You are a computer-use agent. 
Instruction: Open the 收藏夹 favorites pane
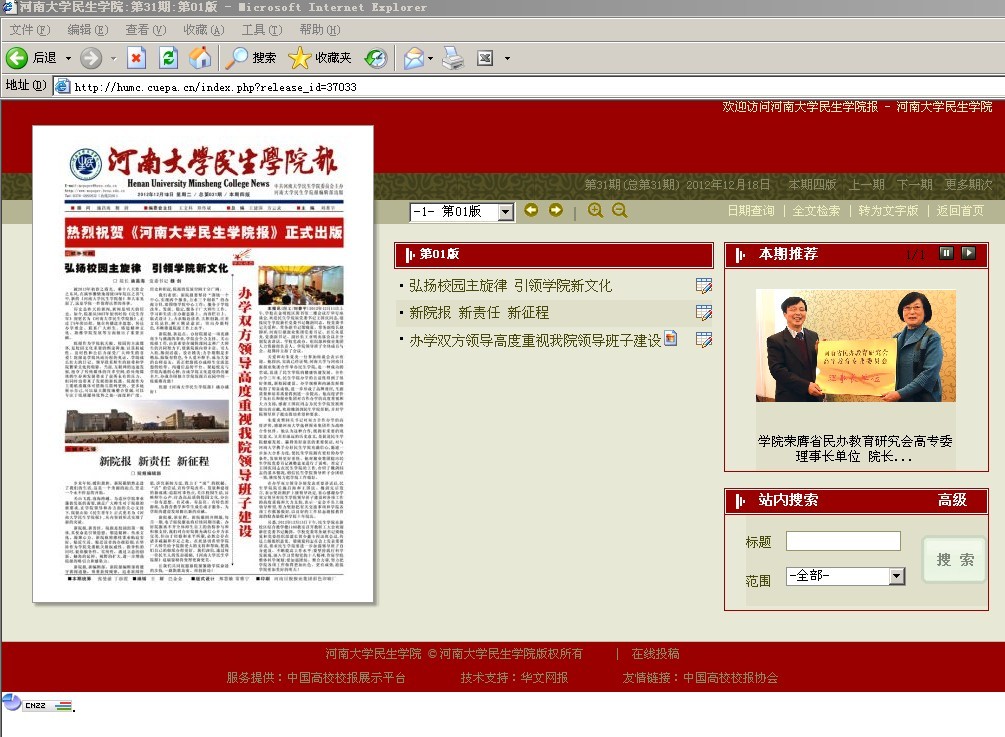click(x=320, y=58)
